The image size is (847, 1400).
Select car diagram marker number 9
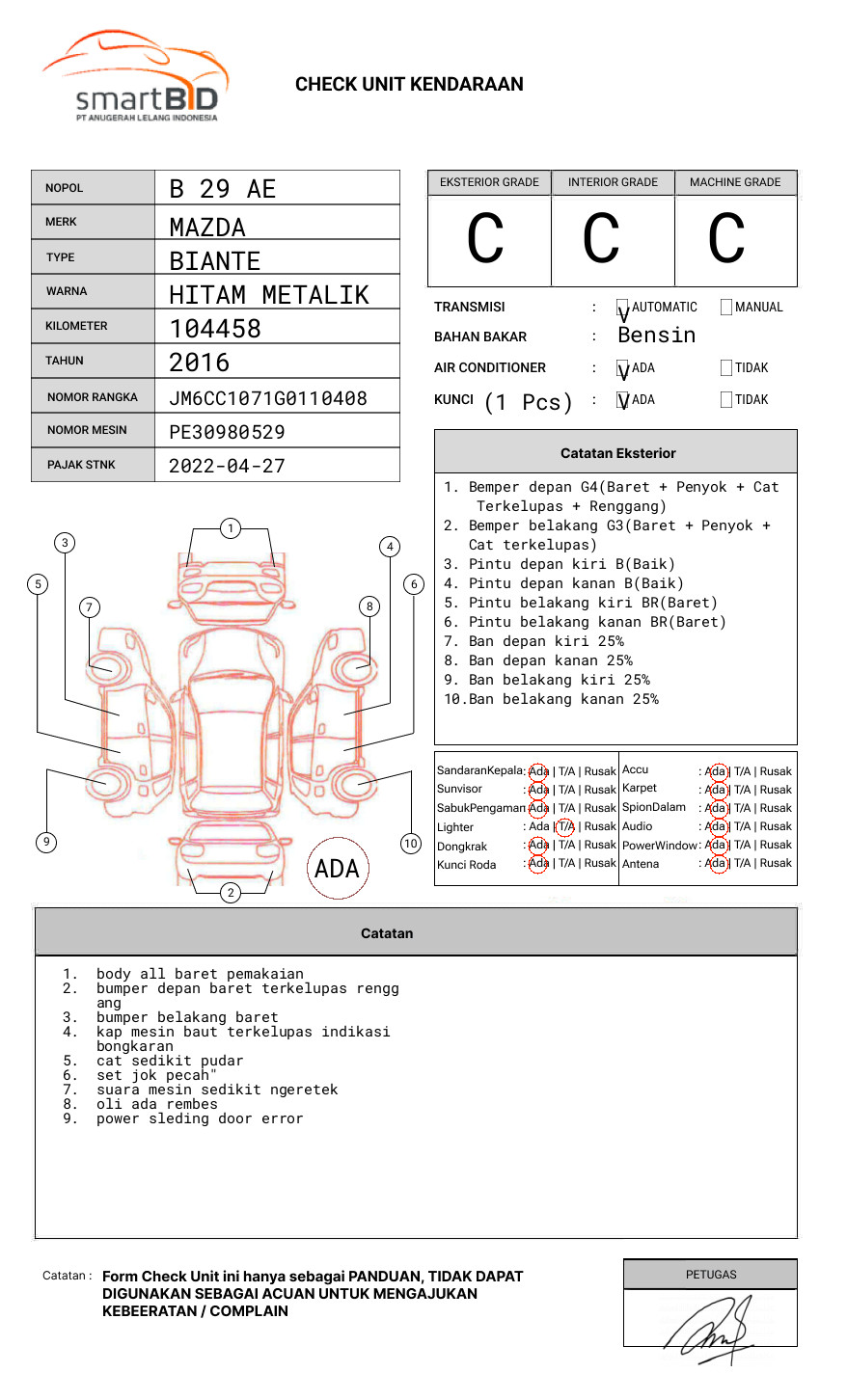[45, 842]
